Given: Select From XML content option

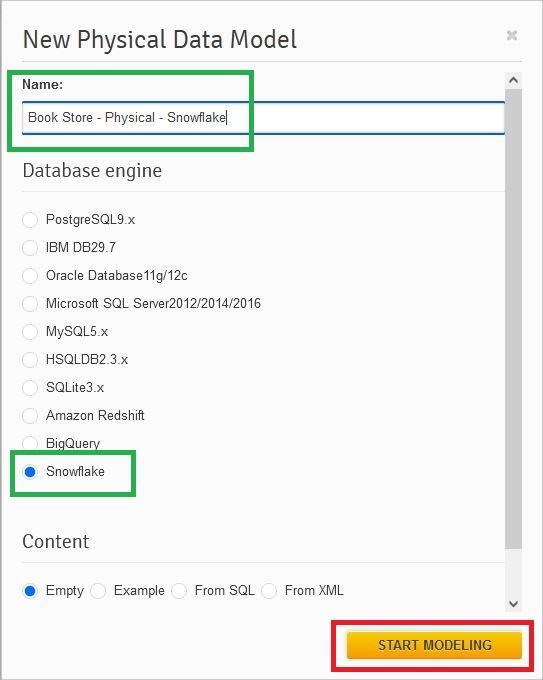Looking at the screenshot, I should pyautogui.click(x=269, y=591).
